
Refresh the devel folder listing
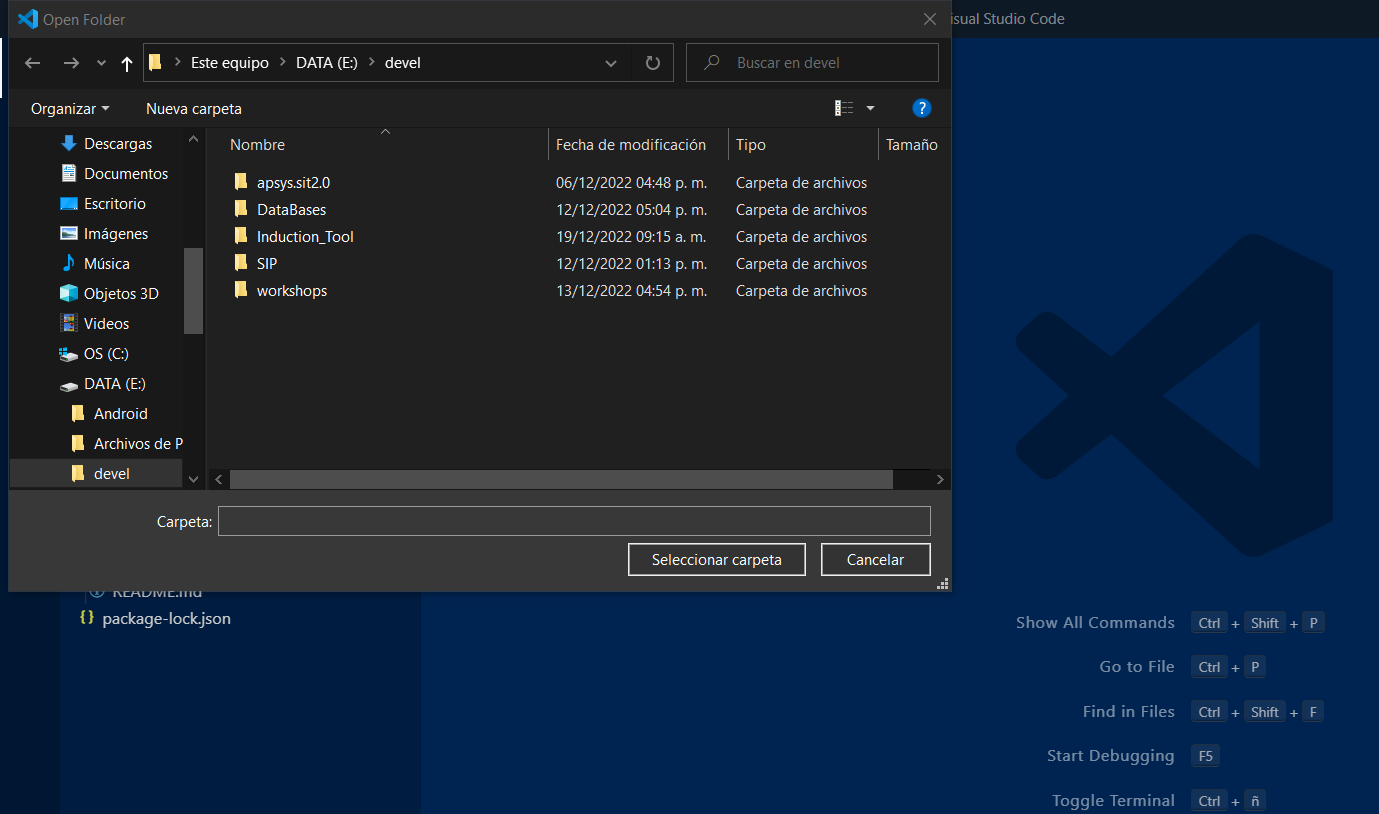(653, 63)
